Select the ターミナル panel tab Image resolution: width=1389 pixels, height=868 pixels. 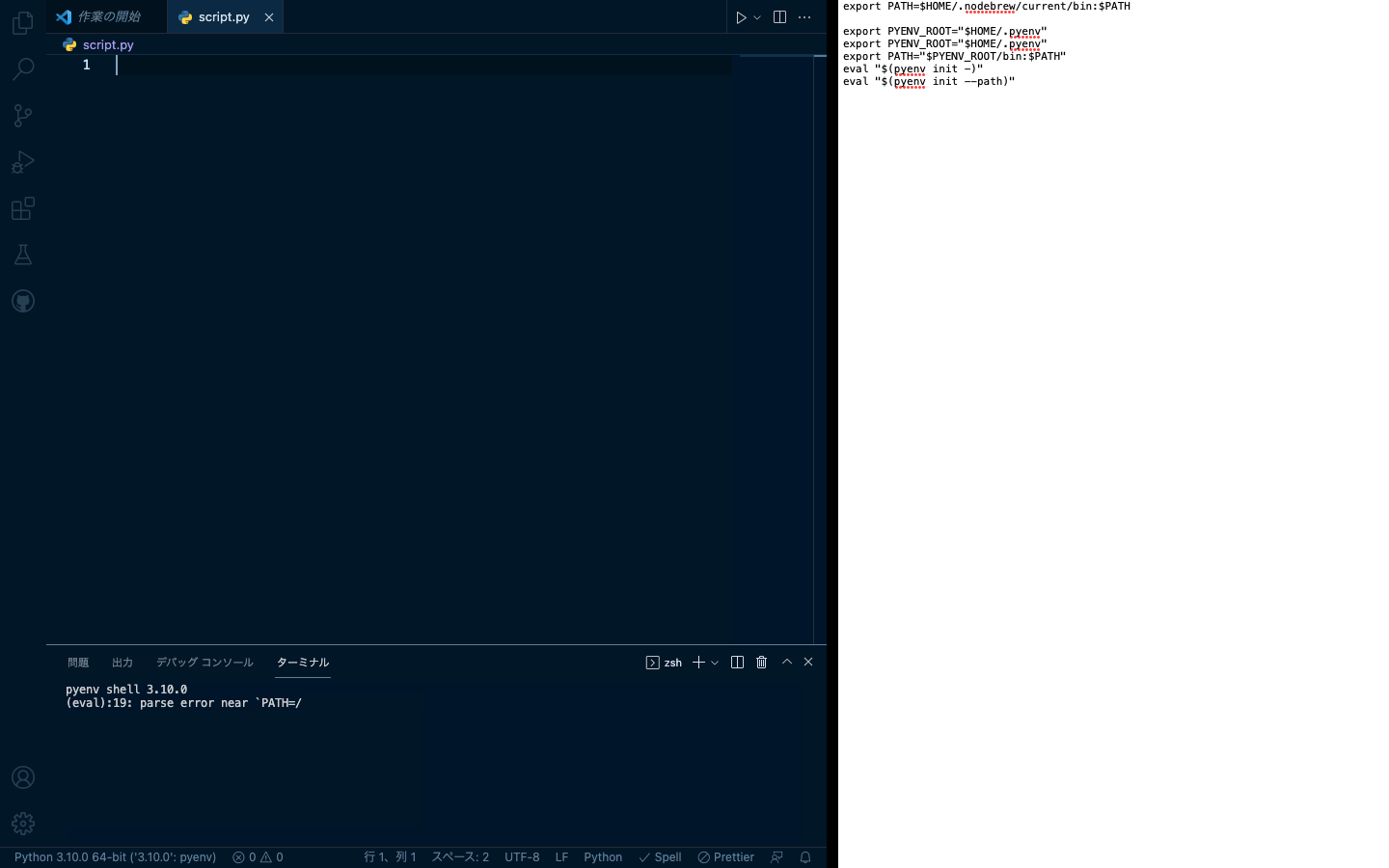pyautogui.click(x=303, y=663)
